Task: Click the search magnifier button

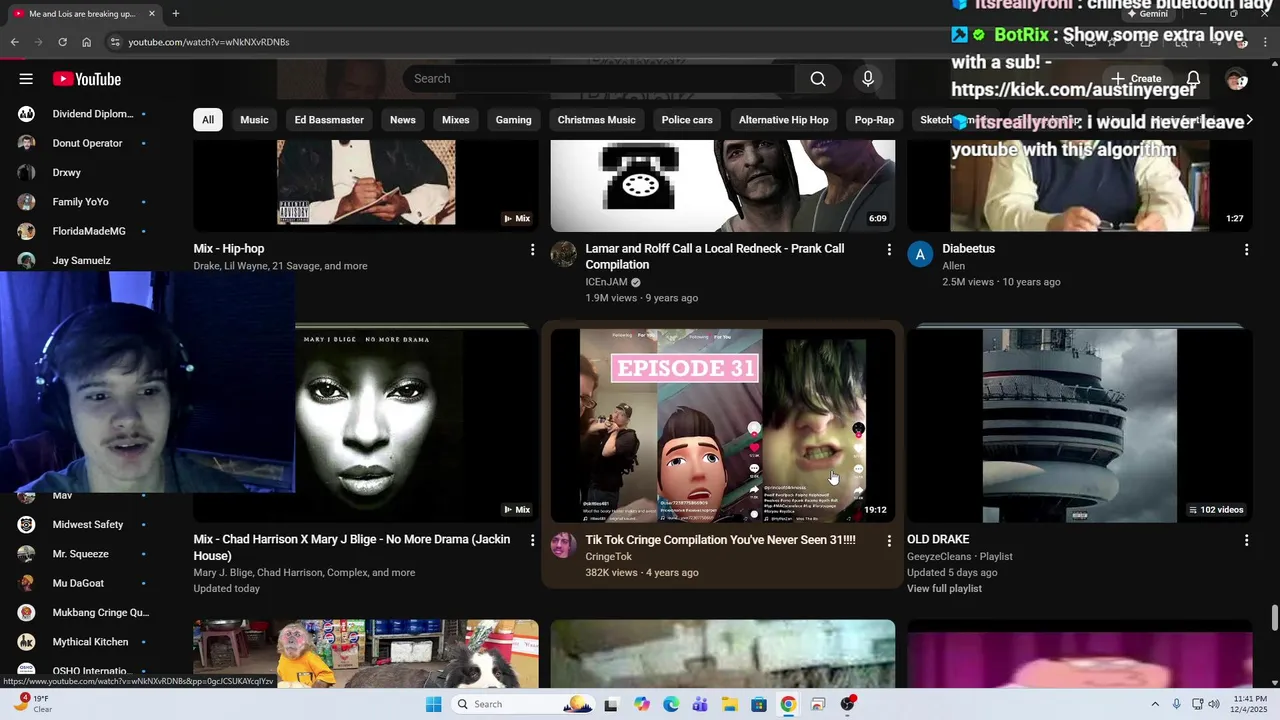Action: coord(818,79)
